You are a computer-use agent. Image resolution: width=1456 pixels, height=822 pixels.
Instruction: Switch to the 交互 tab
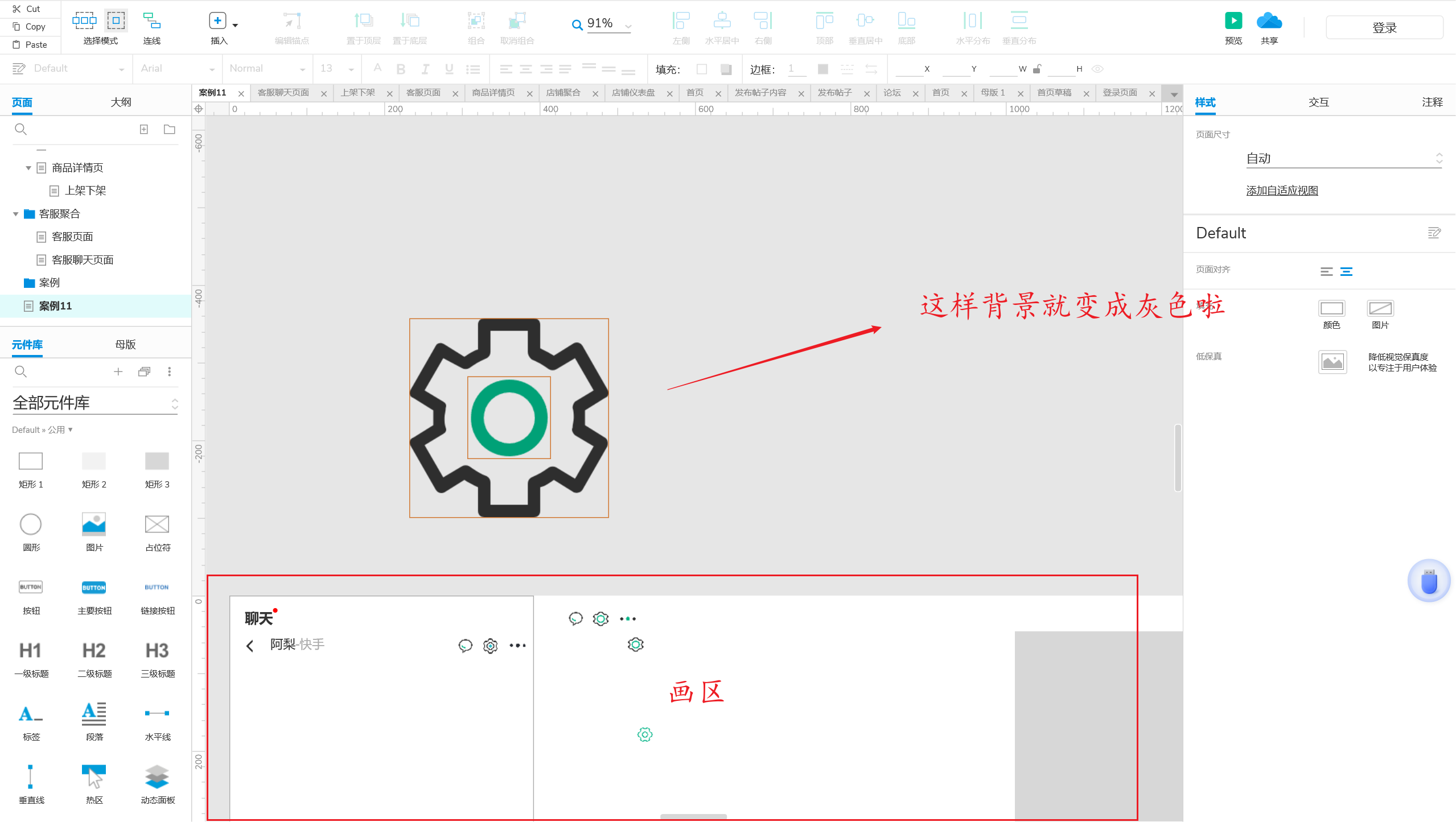point(1318,102)
